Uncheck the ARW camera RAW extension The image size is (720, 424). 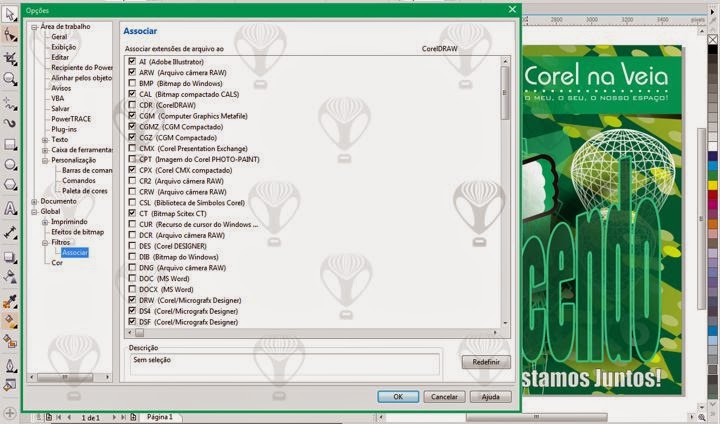point(132,72)
